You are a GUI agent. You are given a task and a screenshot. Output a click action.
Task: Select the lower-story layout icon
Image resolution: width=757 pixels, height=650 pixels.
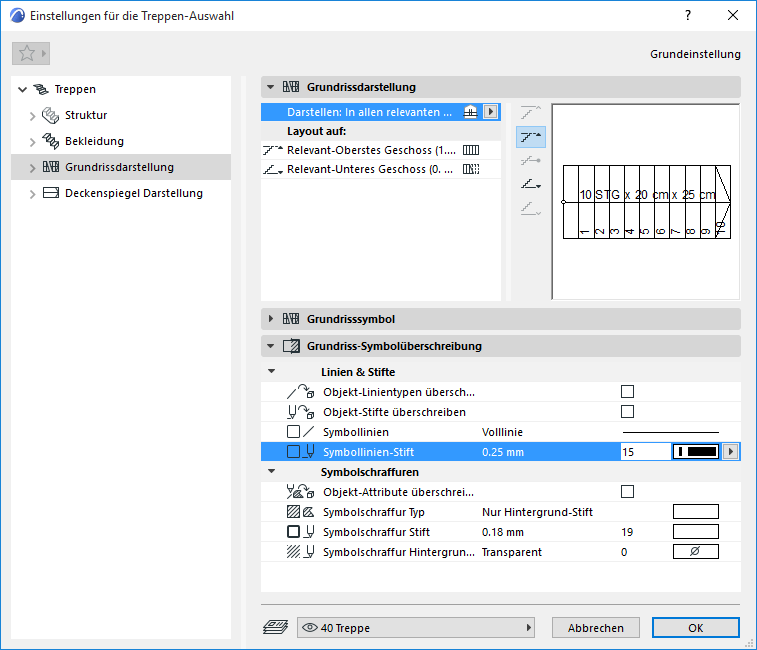click(531, 184)
